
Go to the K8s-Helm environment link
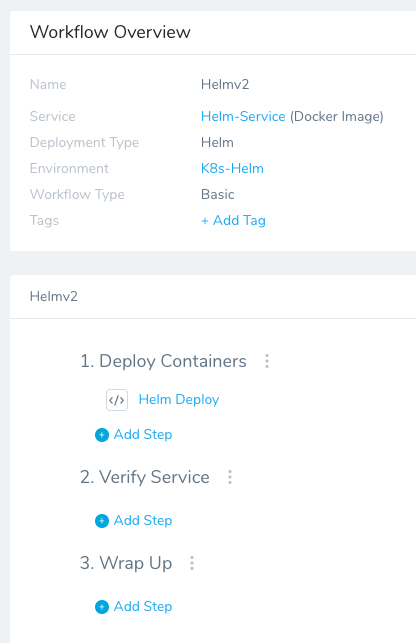pyautogui.click(x=232, y=169)
